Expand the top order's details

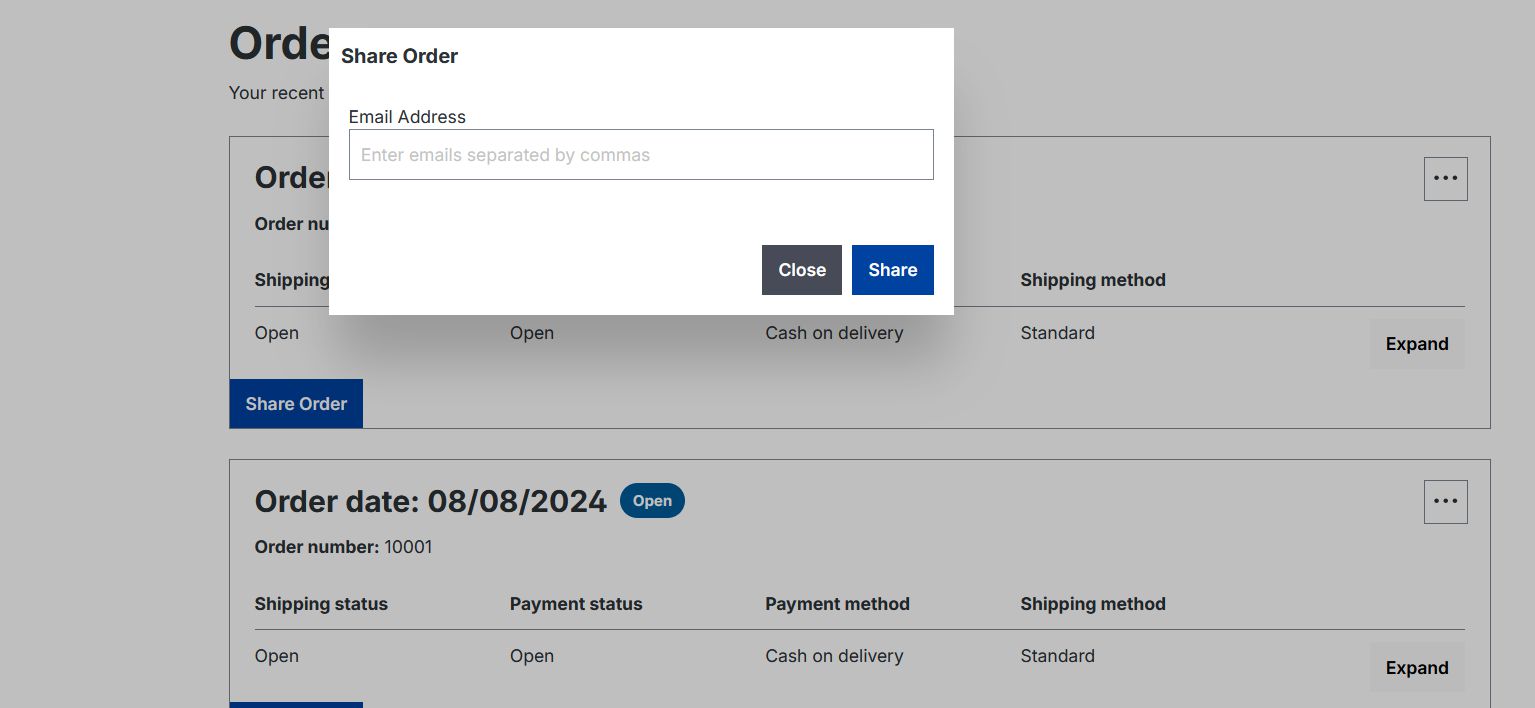1416,344
